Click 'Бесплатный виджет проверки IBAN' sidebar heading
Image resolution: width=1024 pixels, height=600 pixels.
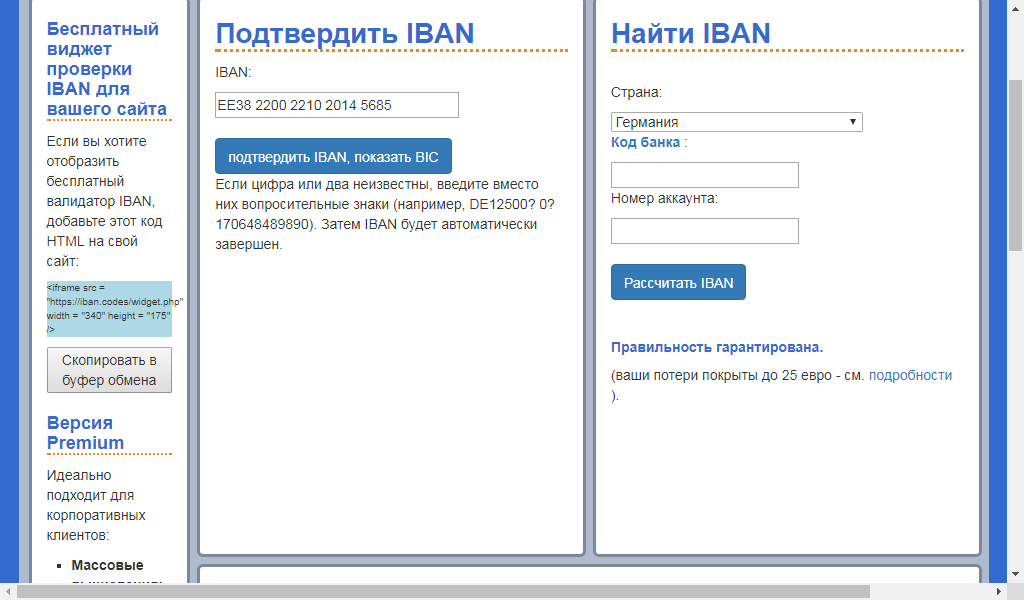[103, 69]
